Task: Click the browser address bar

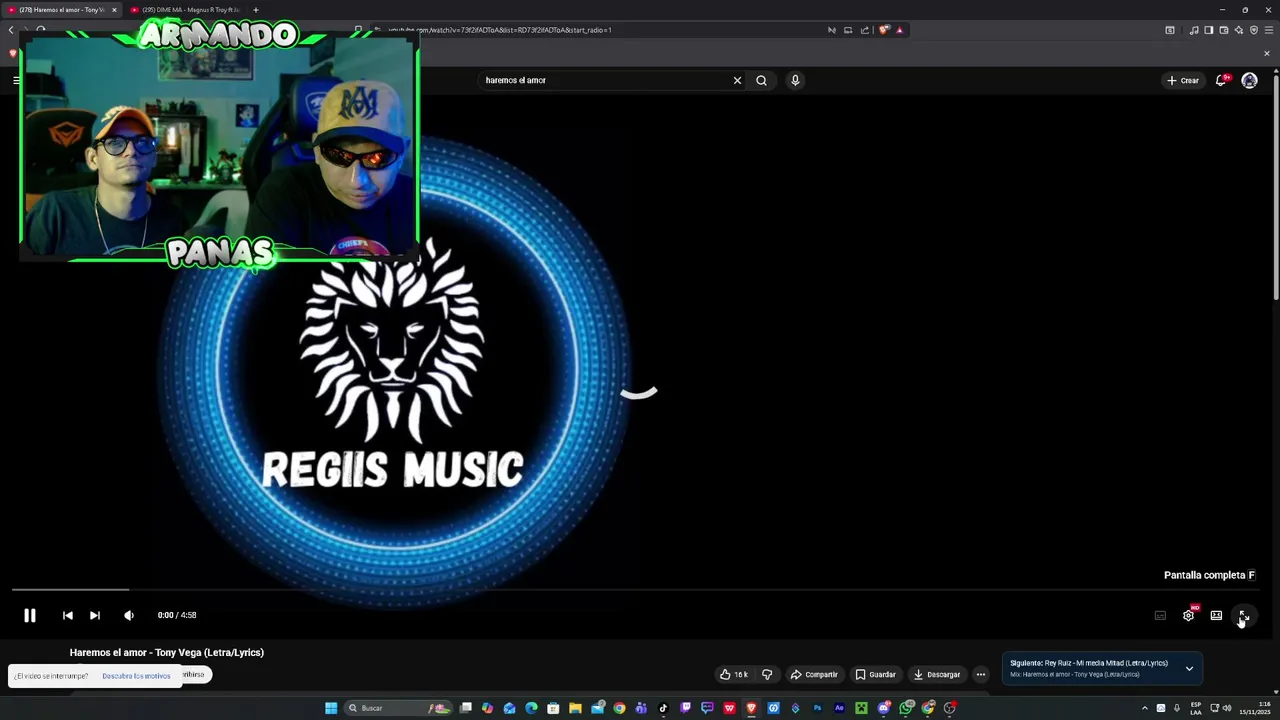Action: coord(600,30)
